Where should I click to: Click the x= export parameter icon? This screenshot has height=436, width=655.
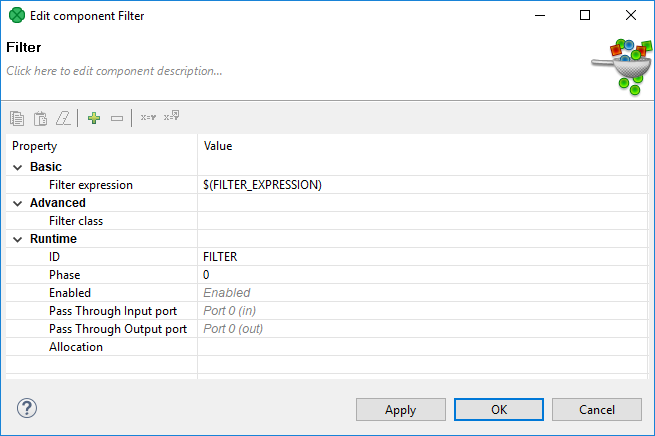click(171, 117)
